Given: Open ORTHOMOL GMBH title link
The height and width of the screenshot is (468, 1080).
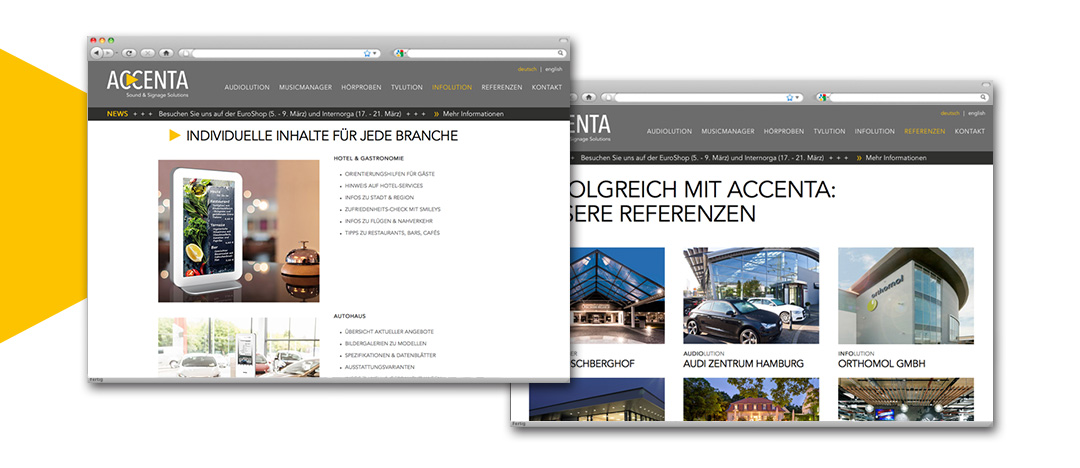Looking at the screenshot, I should pos(882,363).
